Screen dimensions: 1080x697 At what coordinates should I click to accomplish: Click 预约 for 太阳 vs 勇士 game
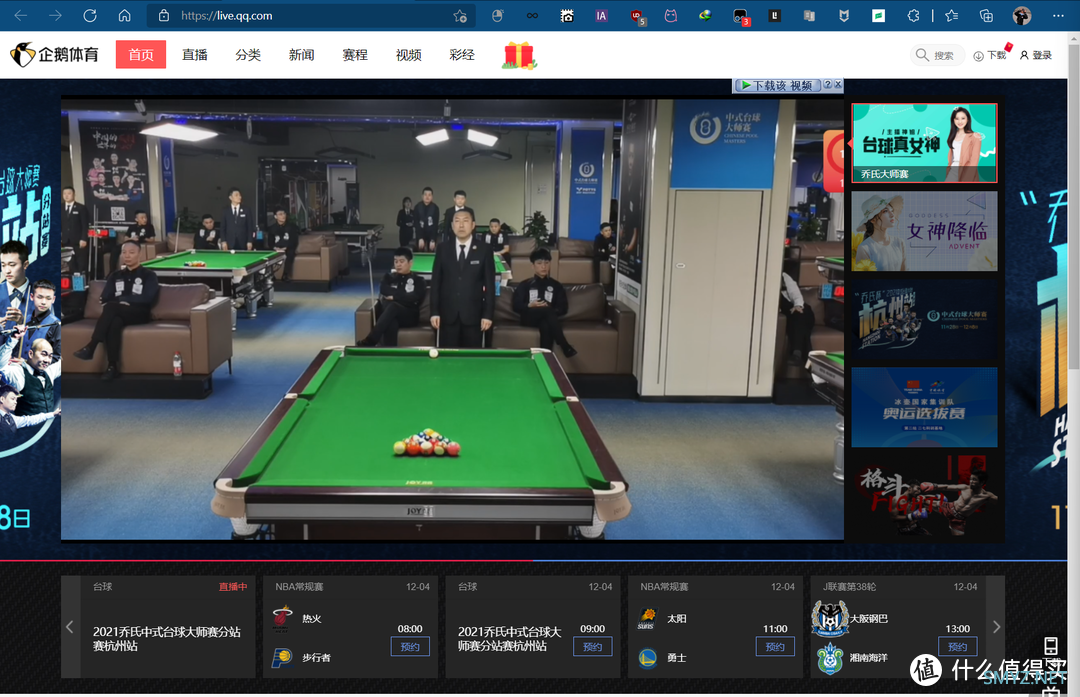tap(775, 647)
